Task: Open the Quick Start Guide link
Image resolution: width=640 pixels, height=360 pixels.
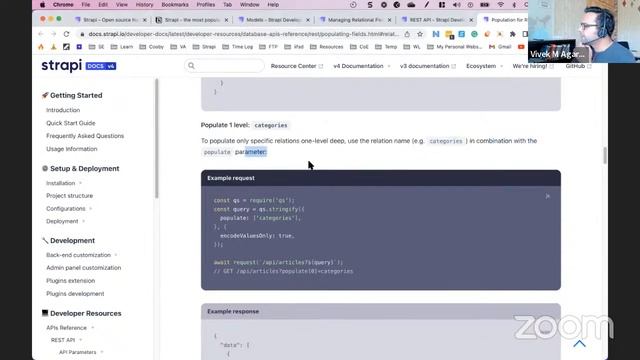Action: [71, 123]
